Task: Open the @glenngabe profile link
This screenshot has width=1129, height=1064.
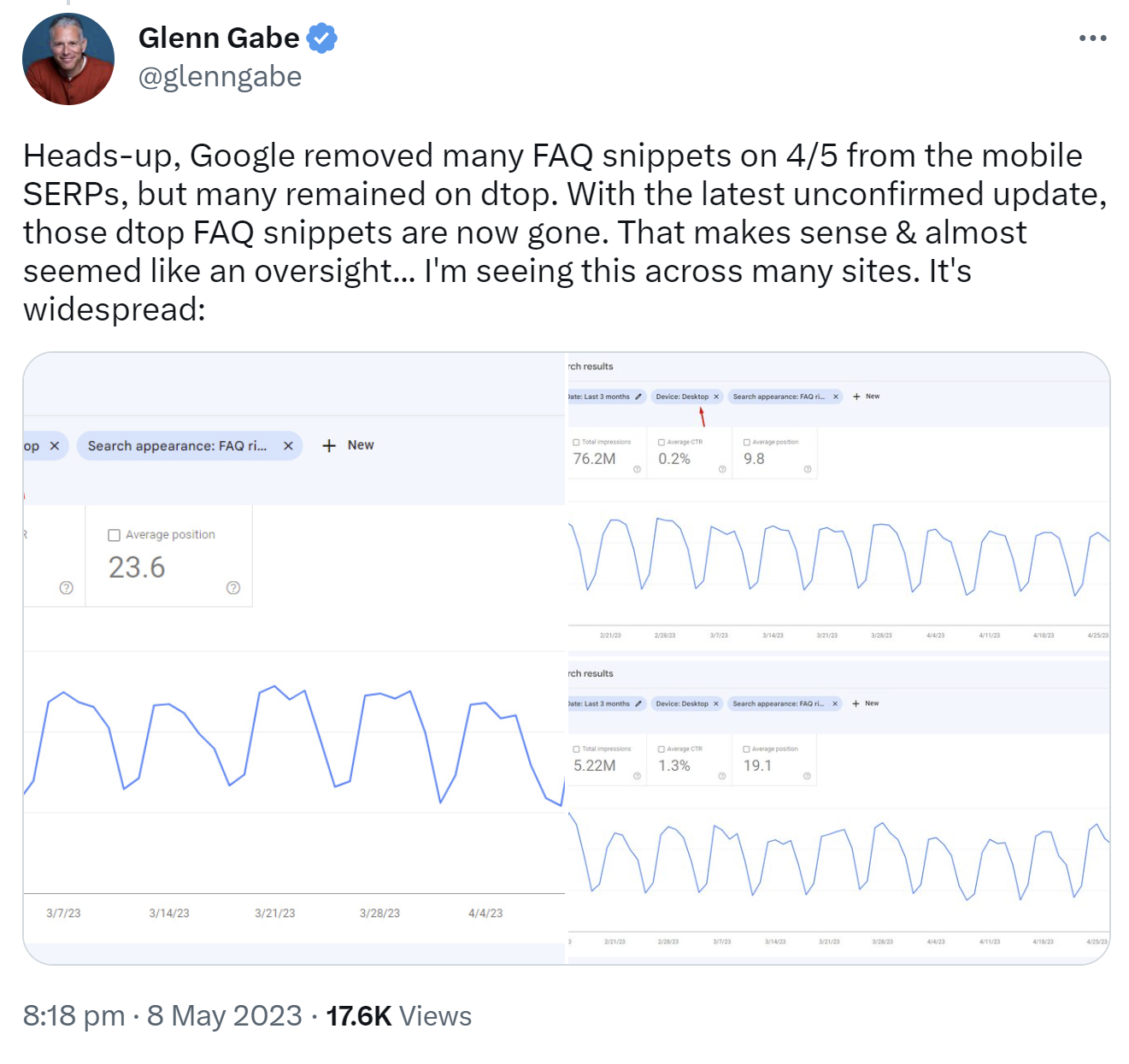Action: (220, 76)
